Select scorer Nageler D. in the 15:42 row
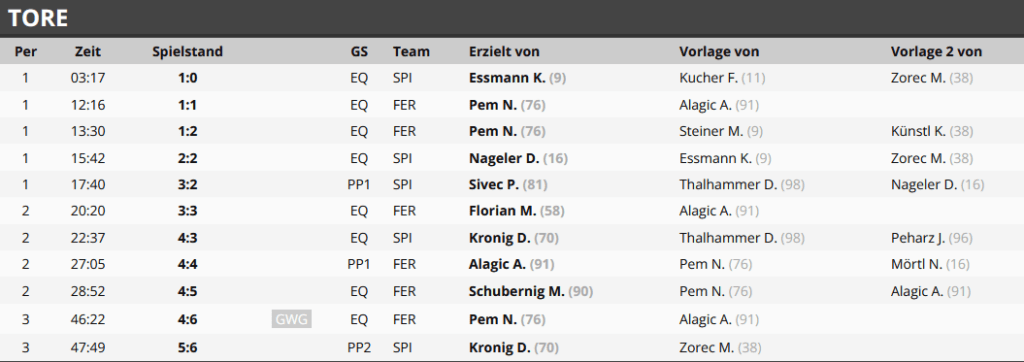Viewport: 1024px width, 362px height. click(x=518, y=158)
